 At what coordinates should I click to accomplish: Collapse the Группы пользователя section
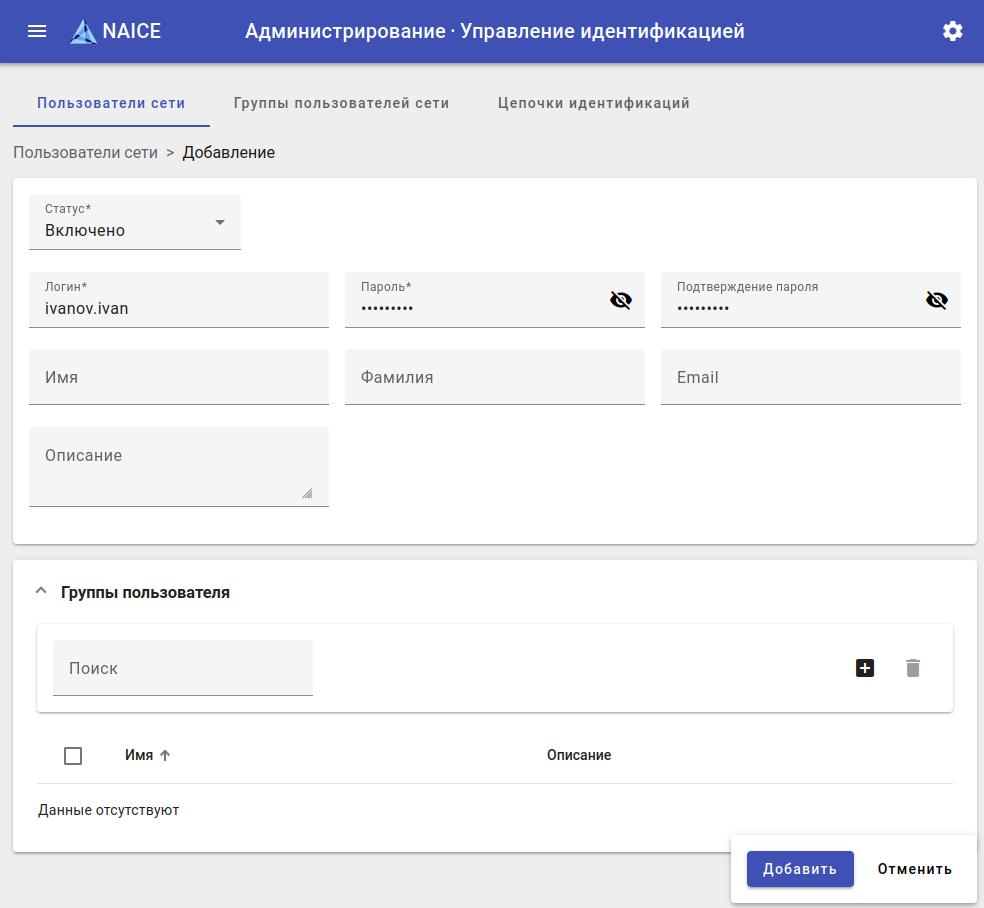point(41,592)
